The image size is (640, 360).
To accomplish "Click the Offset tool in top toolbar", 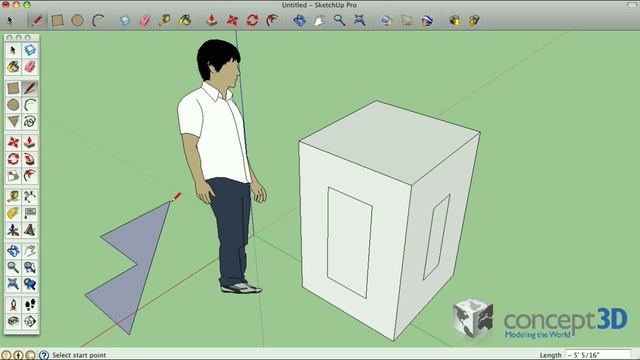I will coord(272,20).
